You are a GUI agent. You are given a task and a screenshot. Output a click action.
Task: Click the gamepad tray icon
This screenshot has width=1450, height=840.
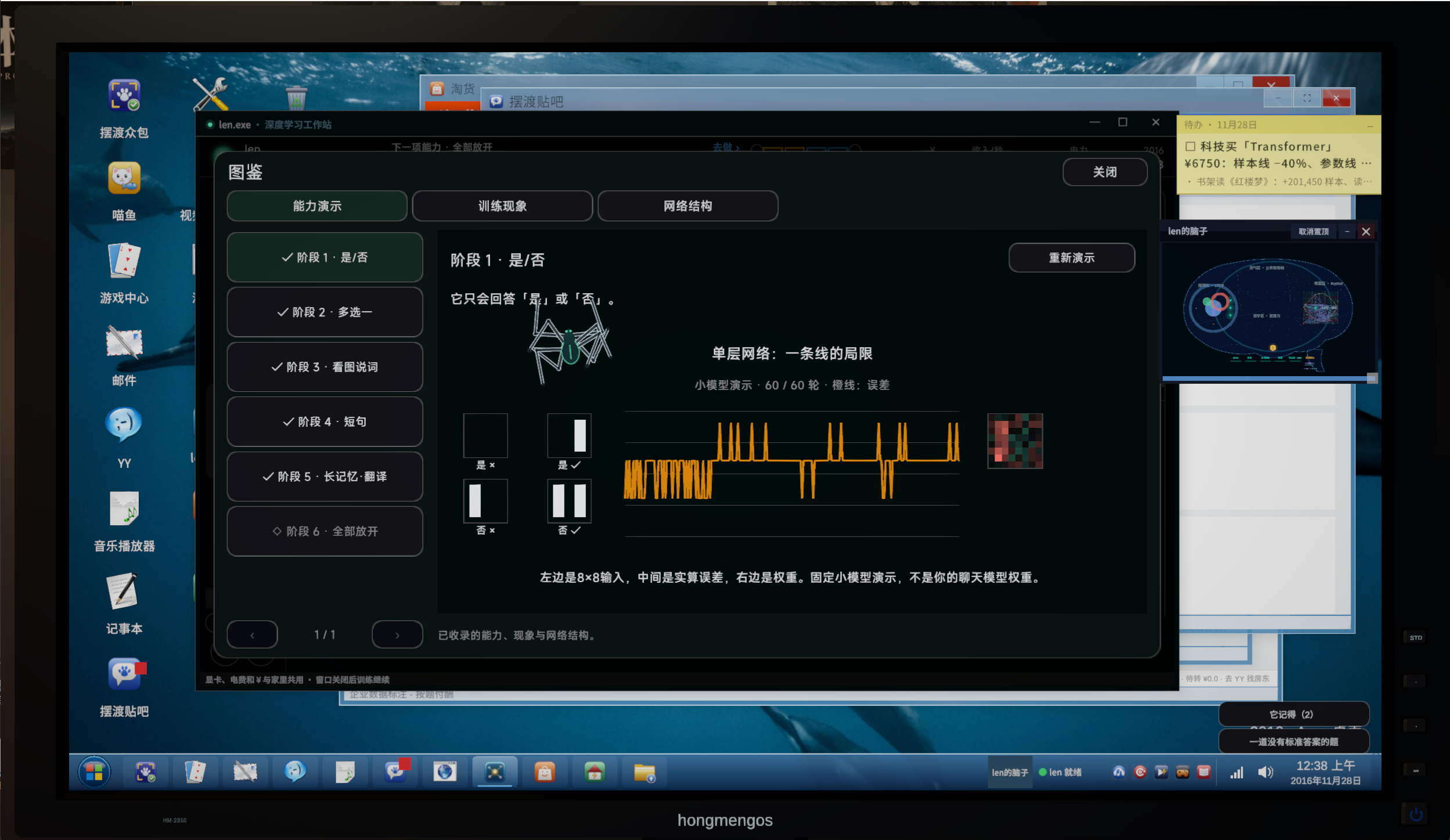(1182, 771)
